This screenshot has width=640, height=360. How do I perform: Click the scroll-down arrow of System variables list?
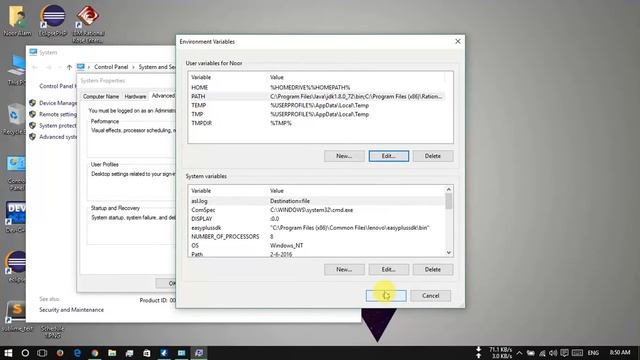pyautogui.click(x=449, y=253)
